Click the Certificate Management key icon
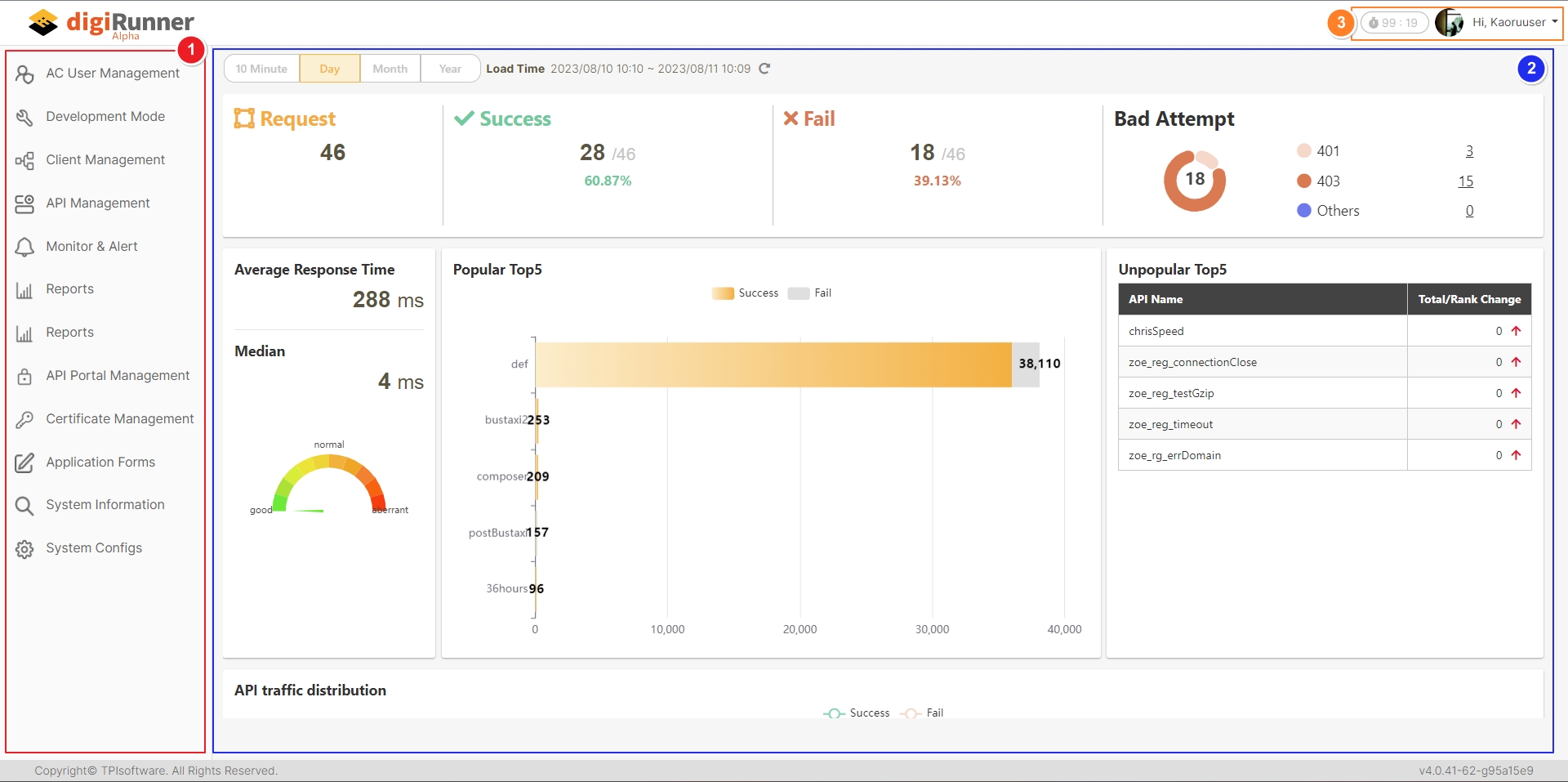The height and width of the screenshot is (782, 1568). tap(24, 419)
